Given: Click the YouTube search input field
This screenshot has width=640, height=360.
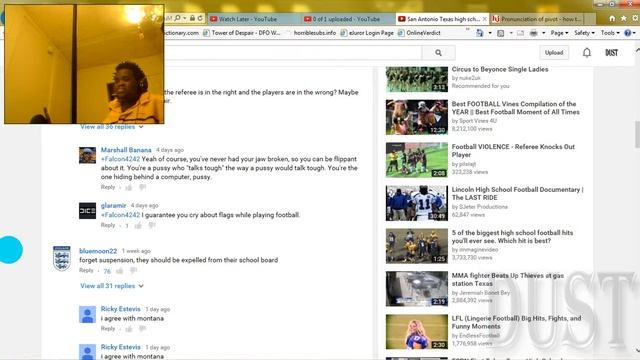Looking at the screenshot, I should click(293, 53).
